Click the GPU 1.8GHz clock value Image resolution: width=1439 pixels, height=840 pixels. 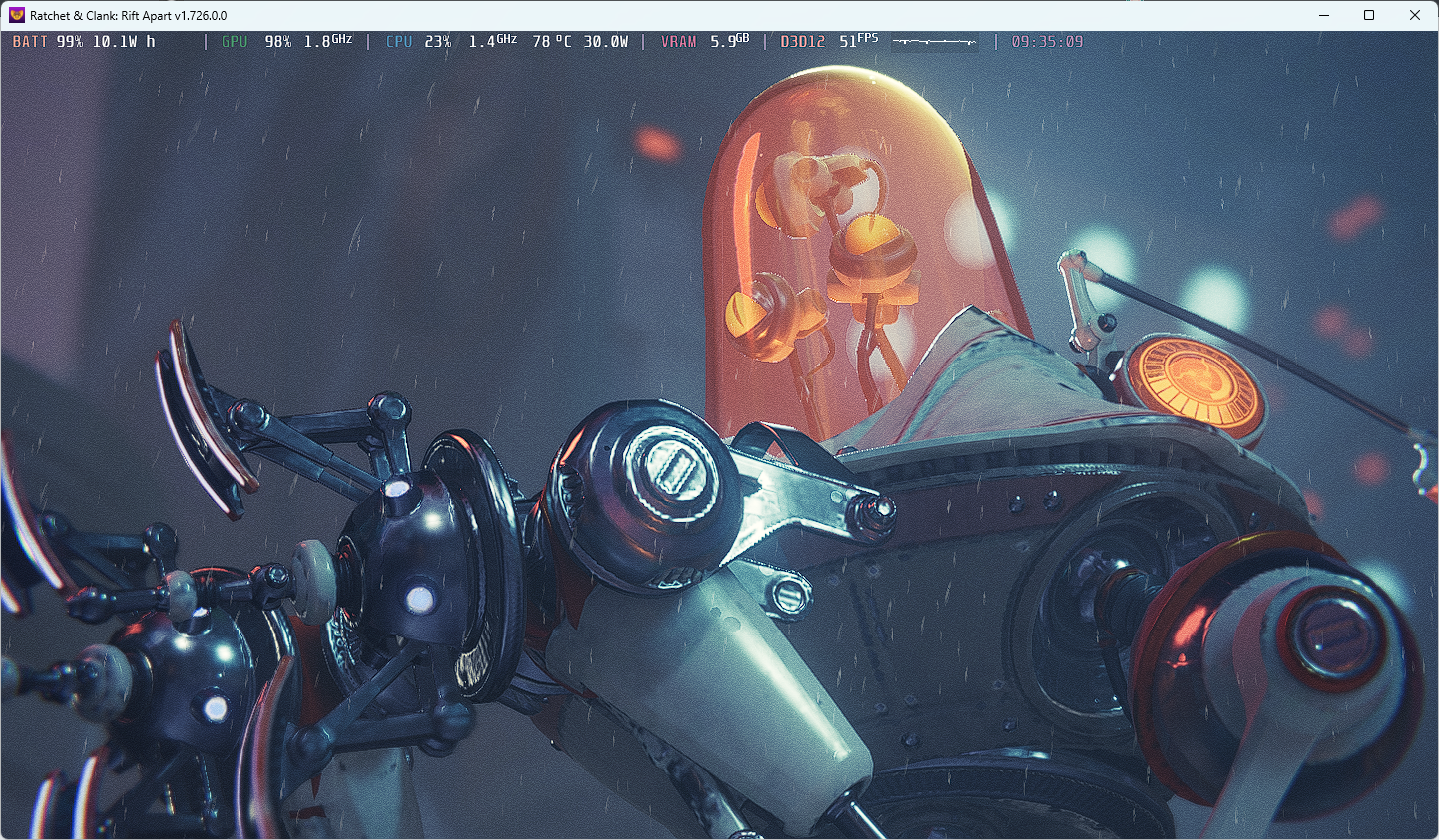(x=328, y=41)
